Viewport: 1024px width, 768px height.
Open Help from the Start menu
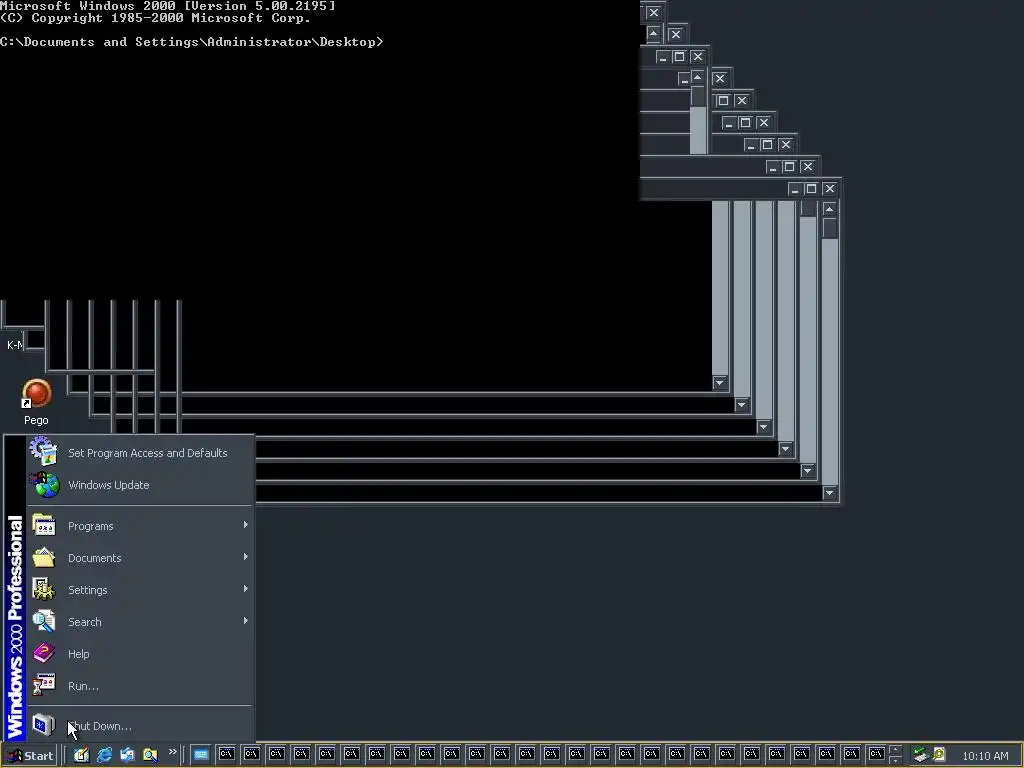(x=139, y=654)
